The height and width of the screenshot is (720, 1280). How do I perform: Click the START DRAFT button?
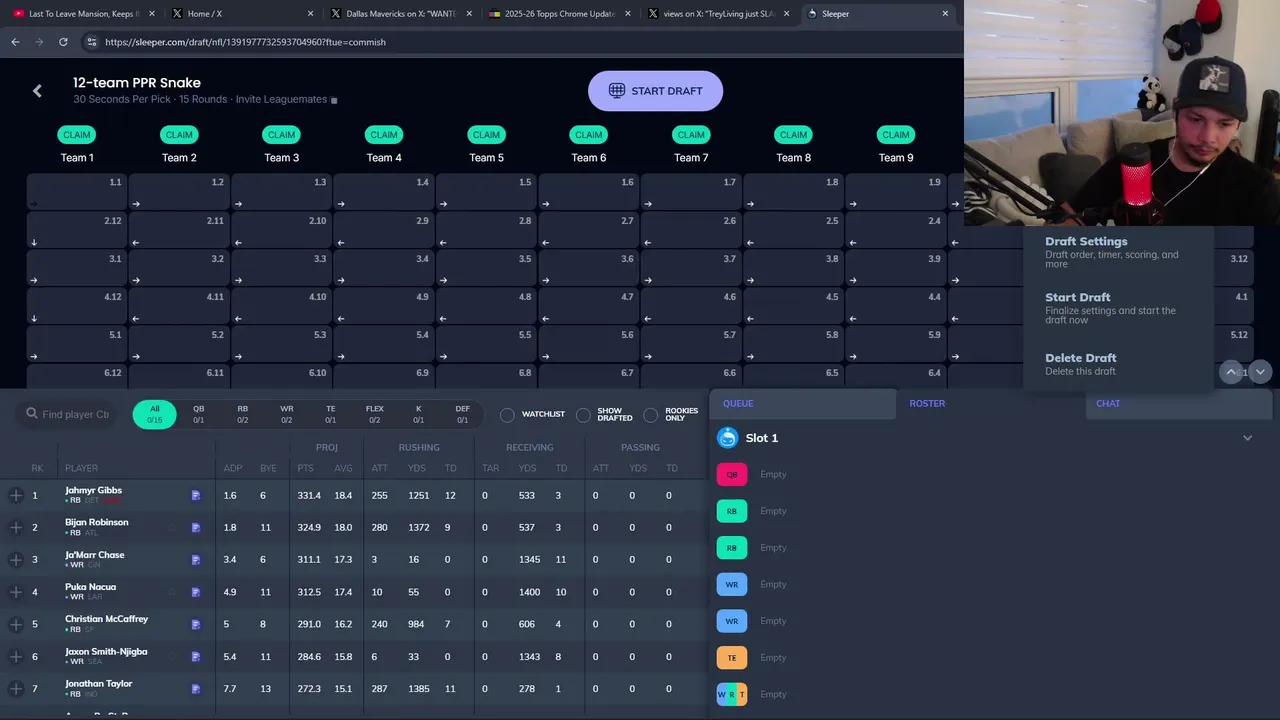[656, 91]
